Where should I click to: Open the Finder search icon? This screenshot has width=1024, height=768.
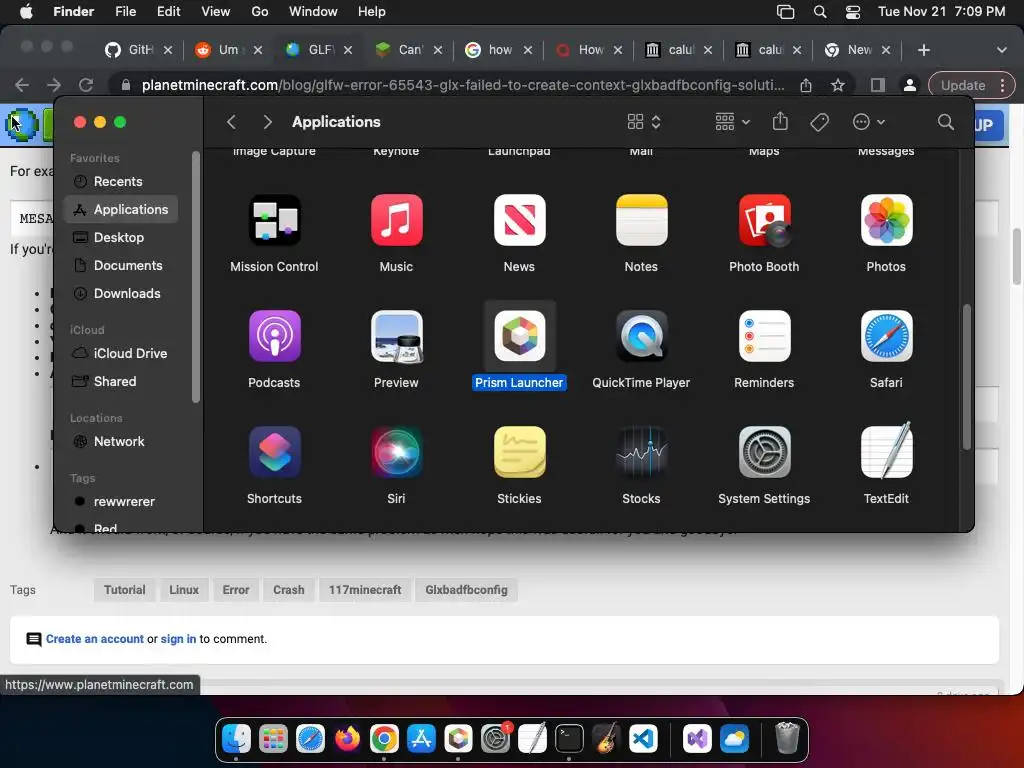tap(945, 122)
